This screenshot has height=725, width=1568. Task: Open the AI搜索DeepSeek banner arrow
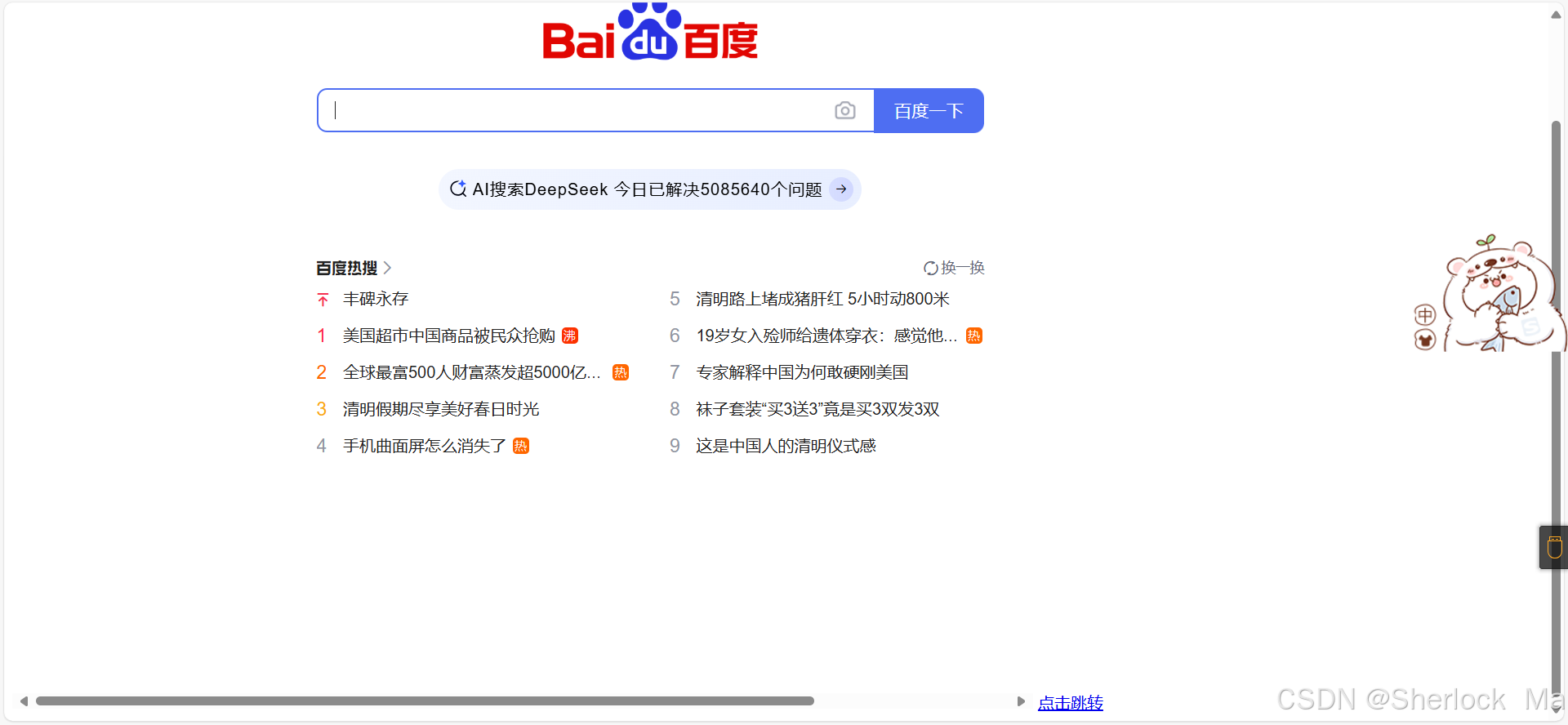point(841,189)
